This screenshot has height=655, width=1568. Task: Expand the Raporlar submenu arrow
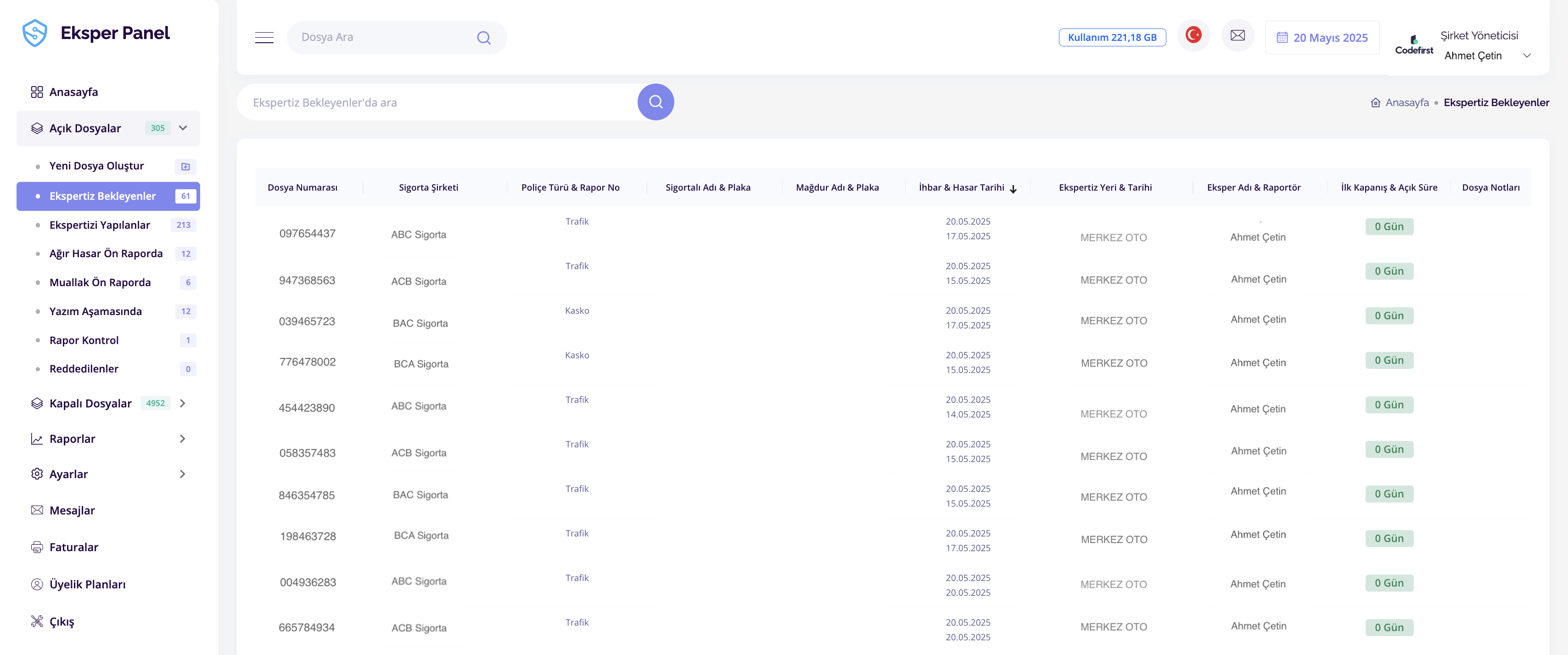click(183, 439)
